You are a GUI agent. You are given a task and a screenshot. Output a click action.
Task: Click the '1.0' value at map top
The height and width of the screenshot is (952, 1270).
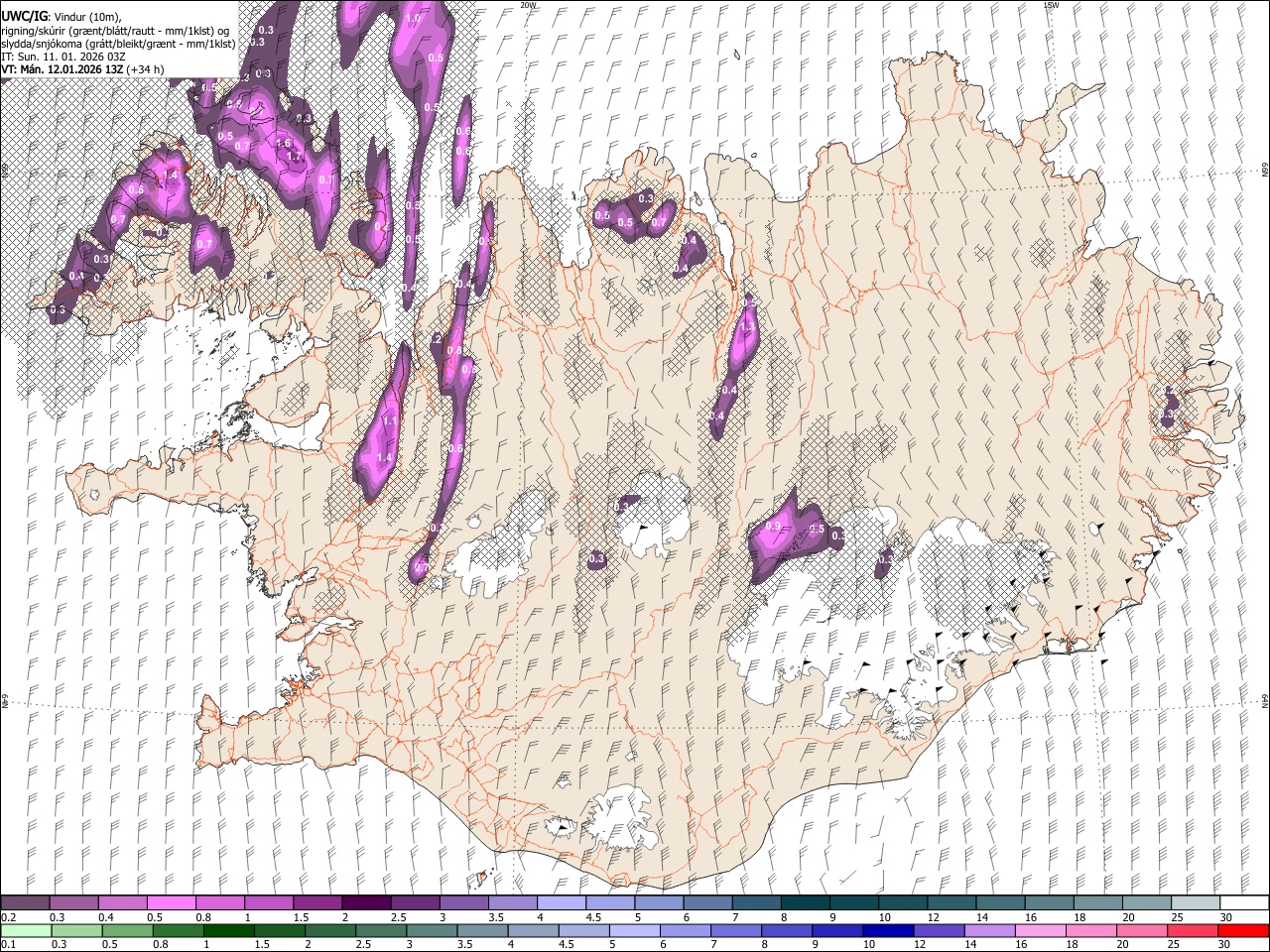click(414, 18)
